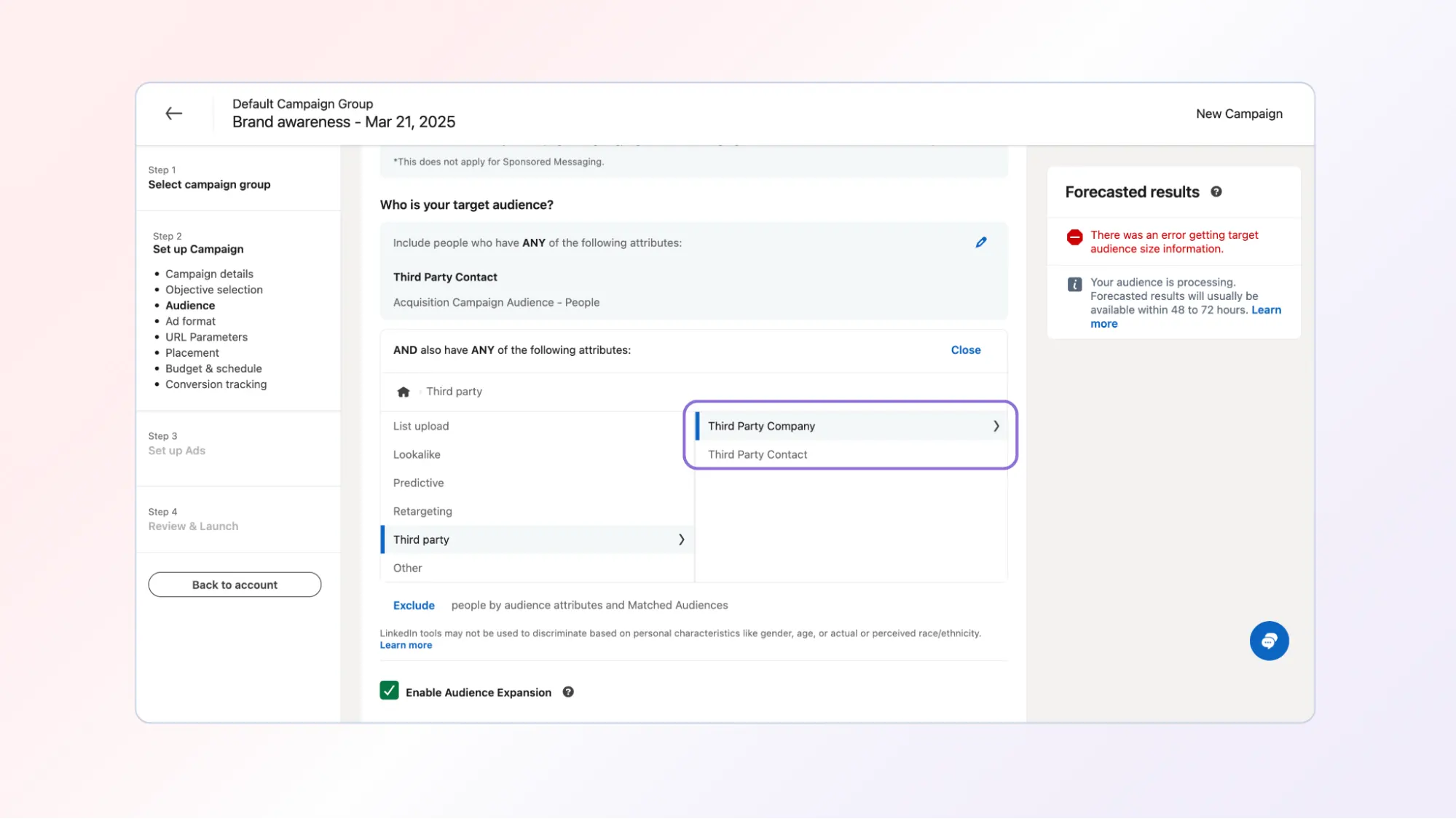Click the pencil edit icon for audience
The height and width of the screenshot is (819, 1456).
[x=981, y=242]
